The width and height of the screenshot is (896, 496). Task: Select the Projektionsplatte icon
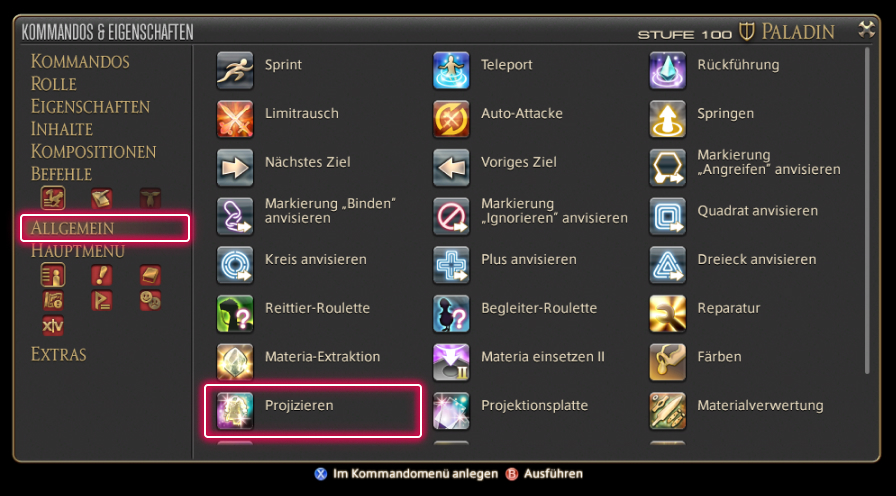click(x=451, y=411)
